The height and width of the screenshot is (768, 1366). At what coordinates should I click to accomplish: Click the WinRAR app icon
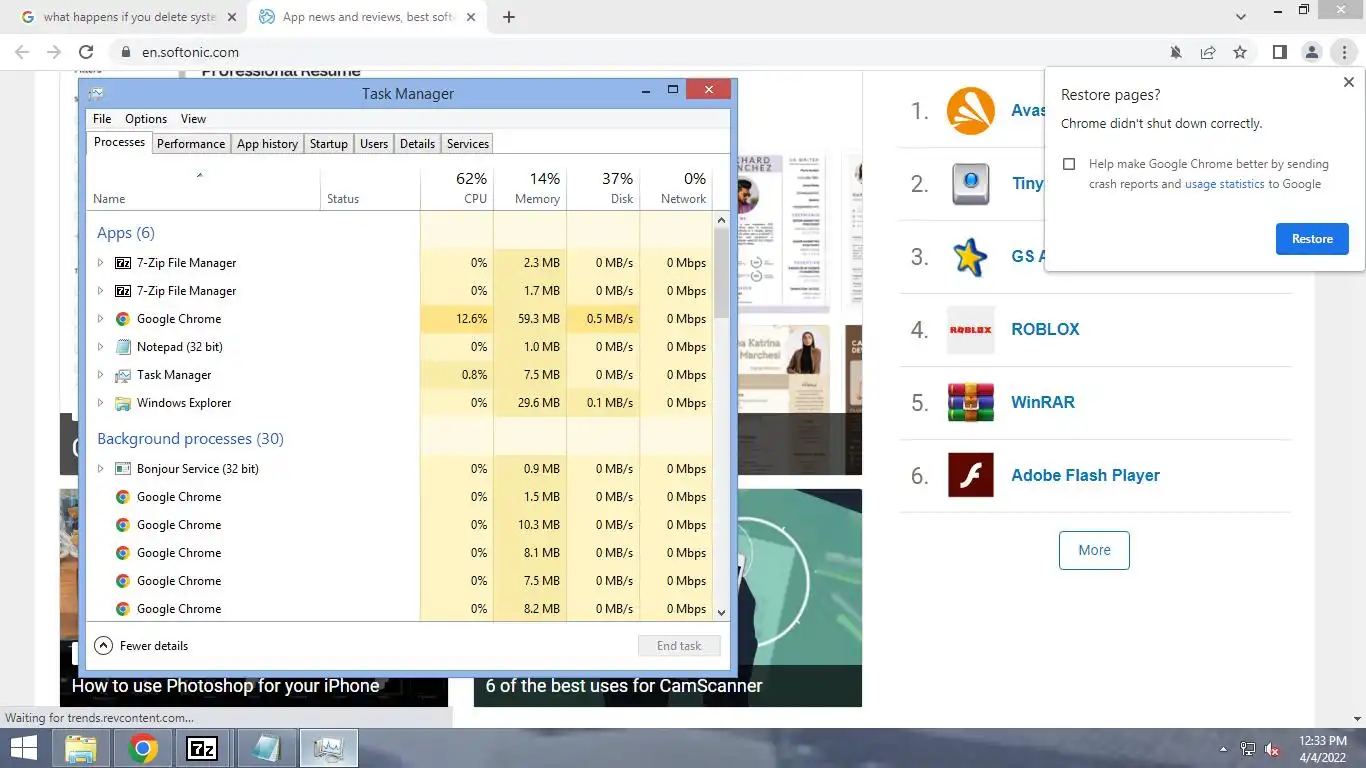click(x=970, y=402)
